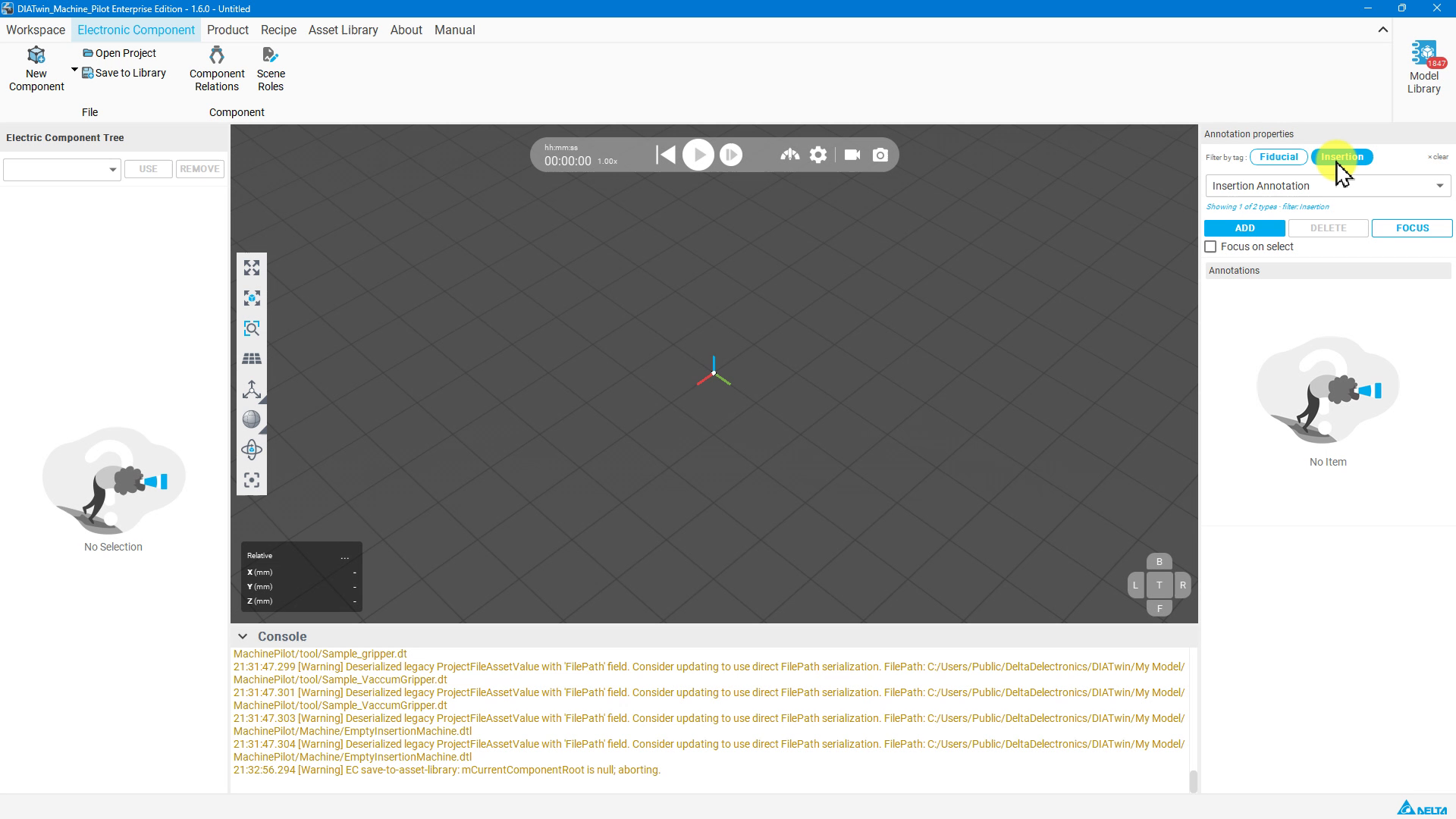Toggle the floor grid display
Image resolution: width=1456 pixels, height=819 pixels.
coord(252,359)
